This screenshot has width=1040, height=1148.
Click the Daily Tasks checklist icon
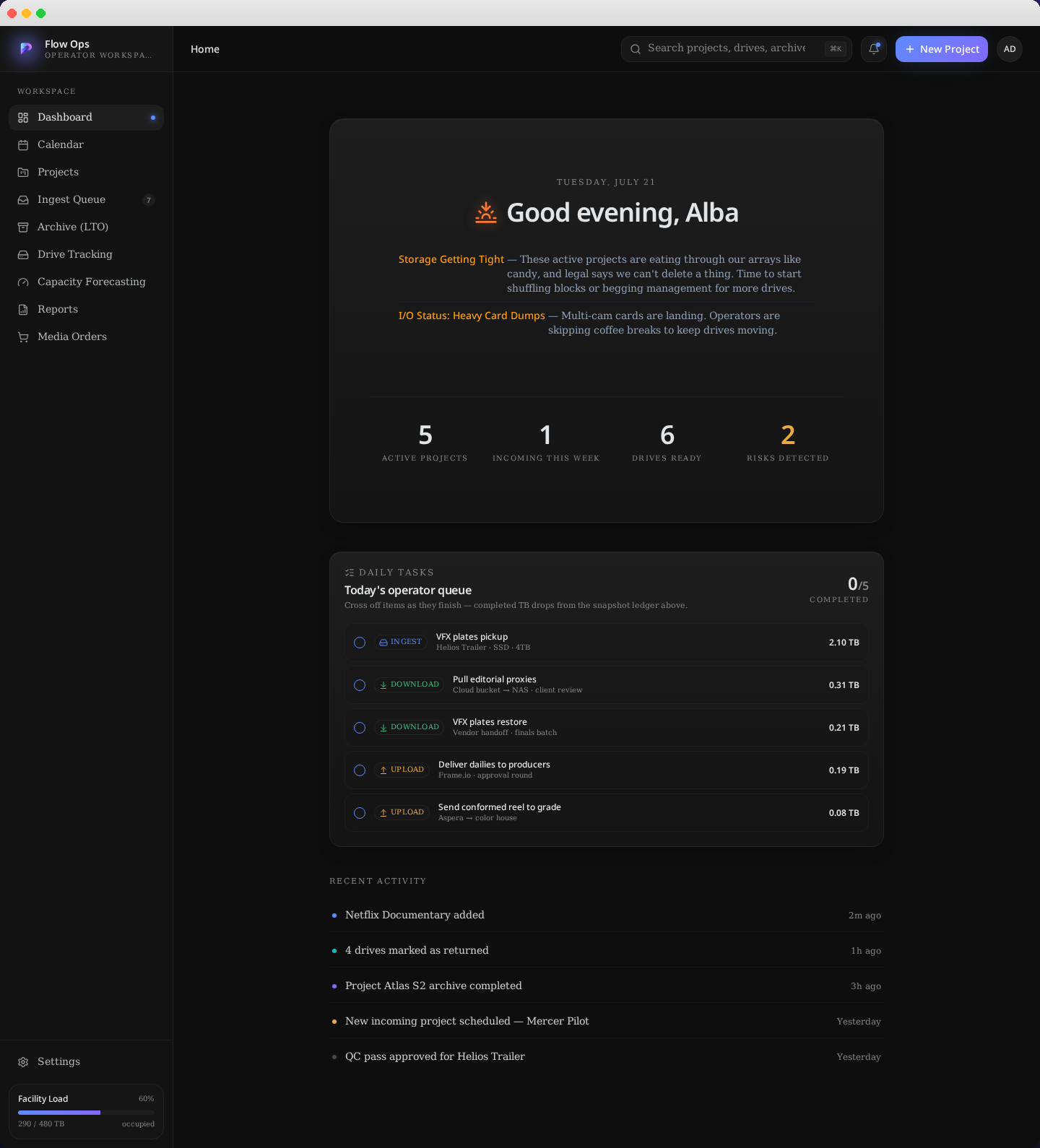click(350, 573)
